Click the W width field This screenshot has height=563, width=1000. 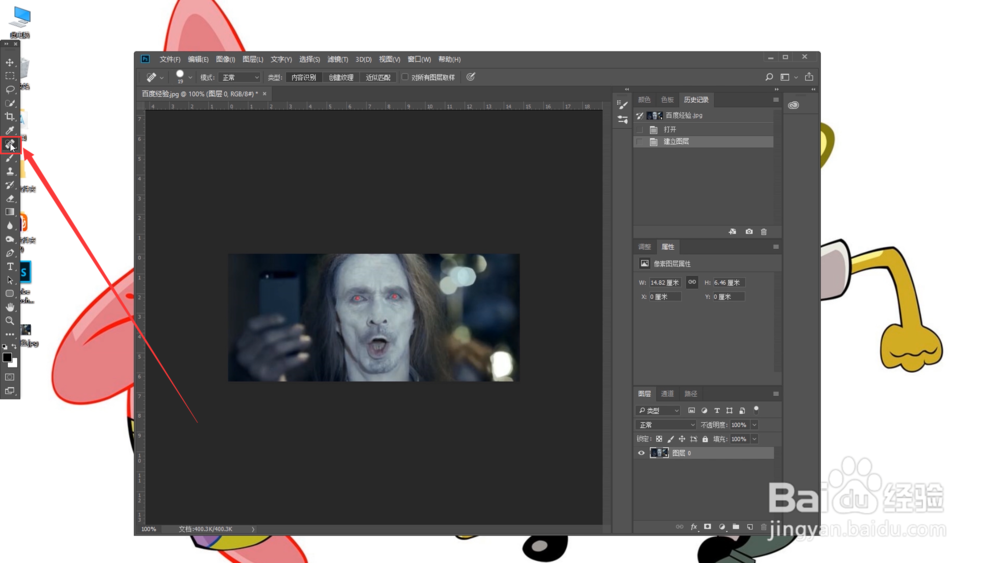[x=665, y=282]
